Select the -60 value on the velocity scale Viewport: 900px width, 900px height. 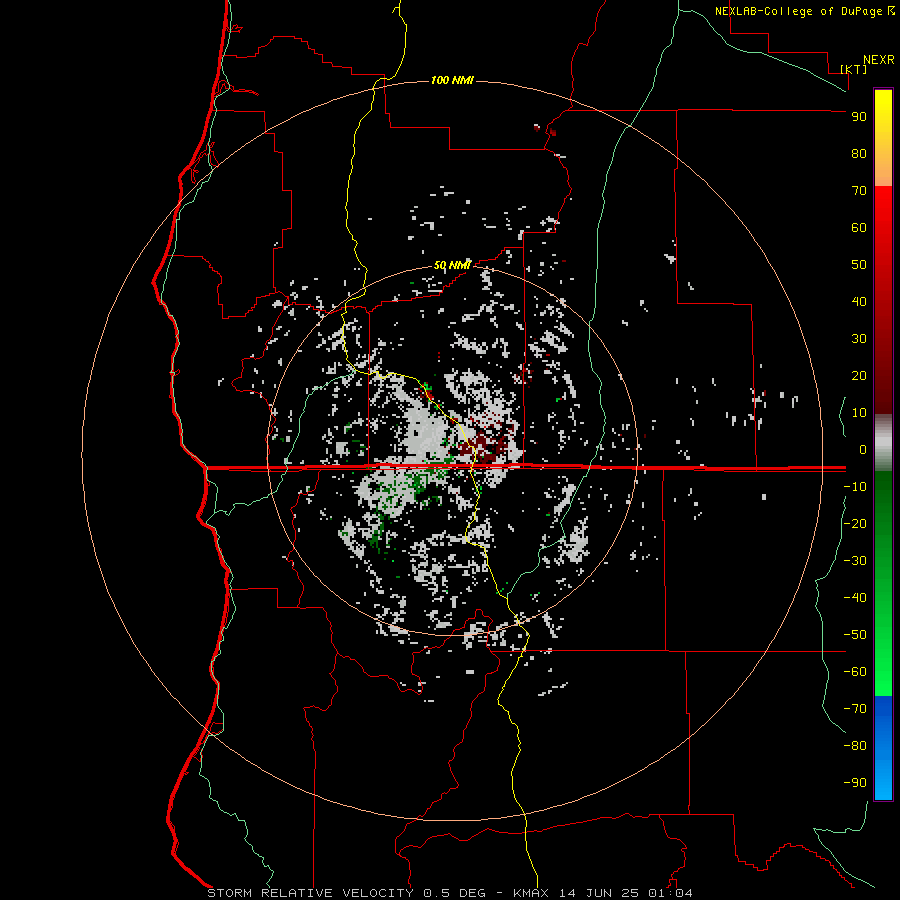(855, 672)
